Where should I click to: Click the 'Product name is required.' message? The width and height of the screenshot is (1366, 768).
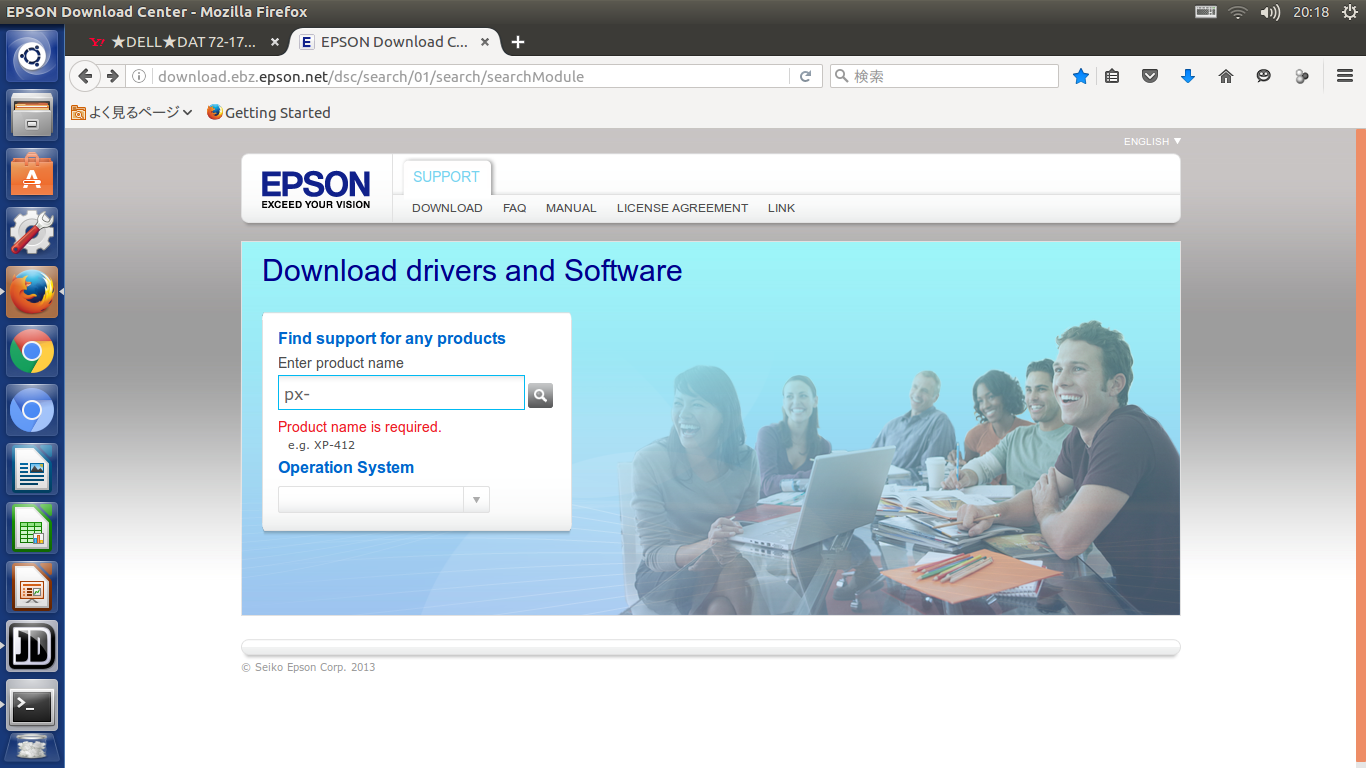pos(360,427)
